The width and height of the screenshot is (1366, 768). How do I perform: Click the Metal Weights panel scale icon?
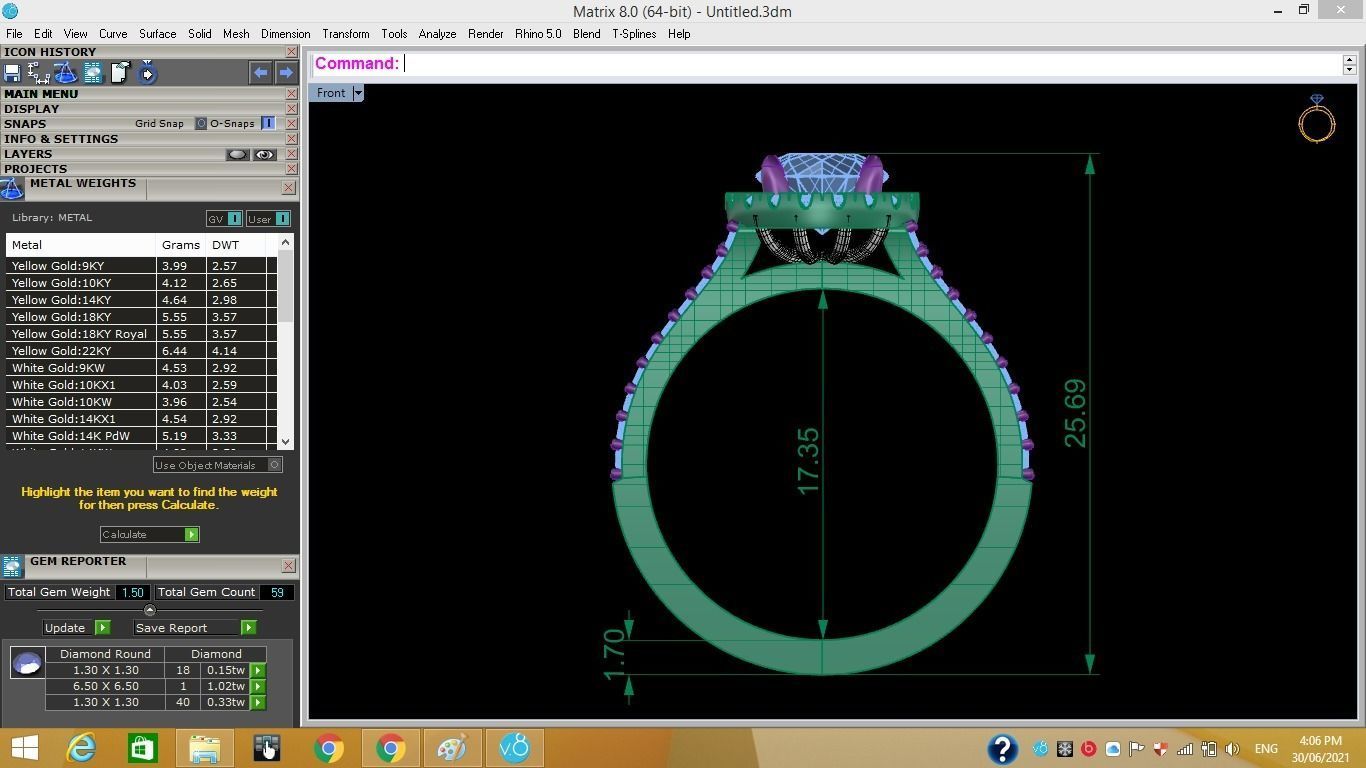(12, 189)
